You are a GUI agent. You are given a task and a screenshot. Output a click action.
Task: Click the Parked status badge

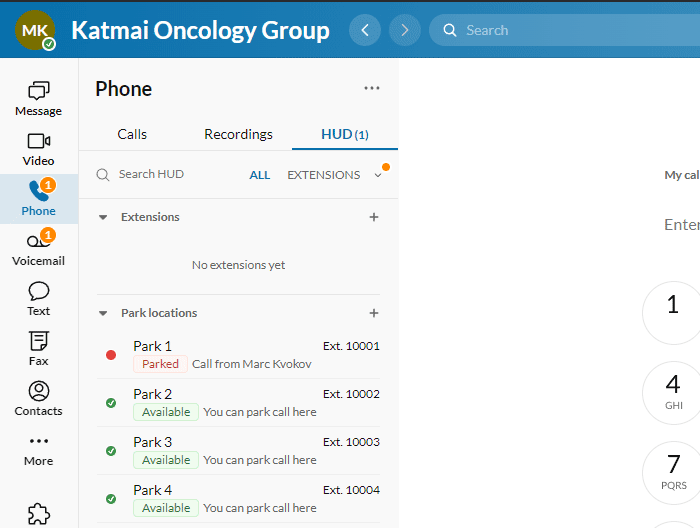coord(160,364)
